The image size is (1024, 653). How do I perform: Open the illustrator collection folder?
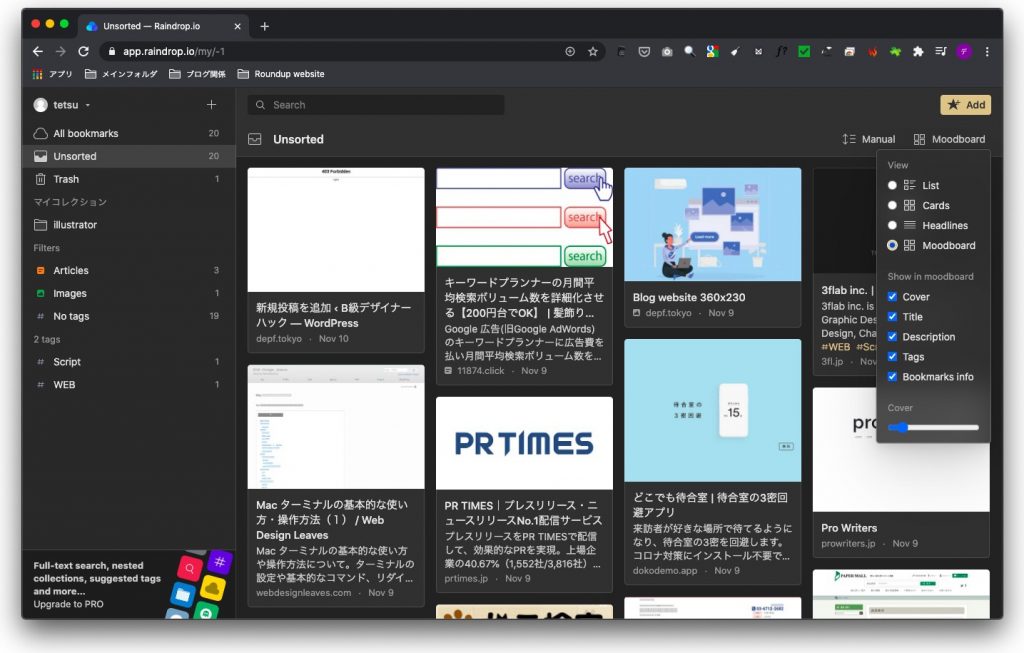click(x=129, y=225)
